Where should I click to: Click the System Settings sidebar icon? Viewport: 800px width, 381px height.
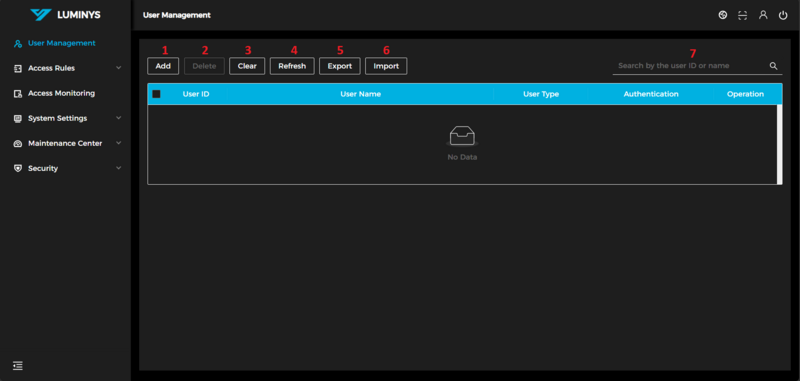point(18,118)
